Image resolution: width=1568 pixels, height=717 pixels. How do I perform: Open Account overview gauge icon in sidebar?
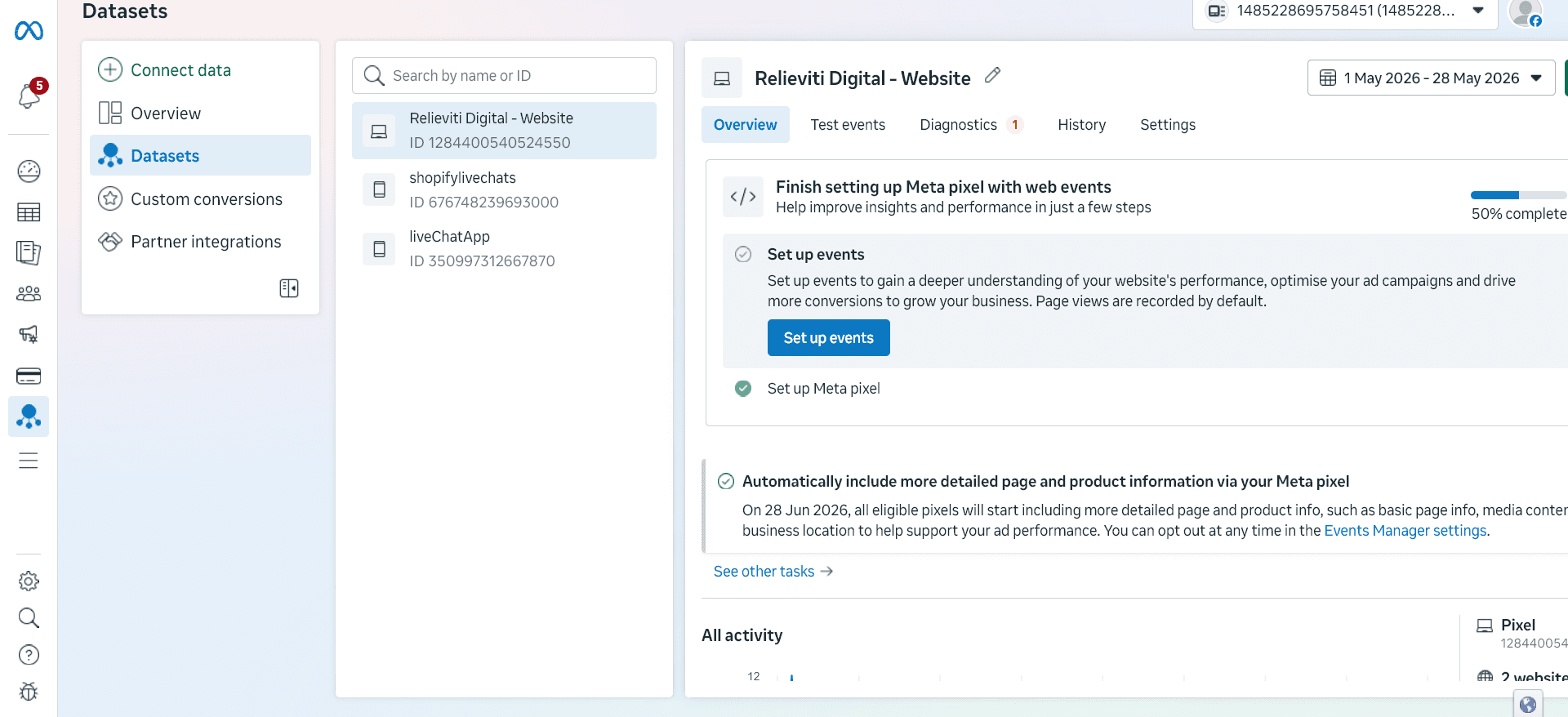pos(29,171)
